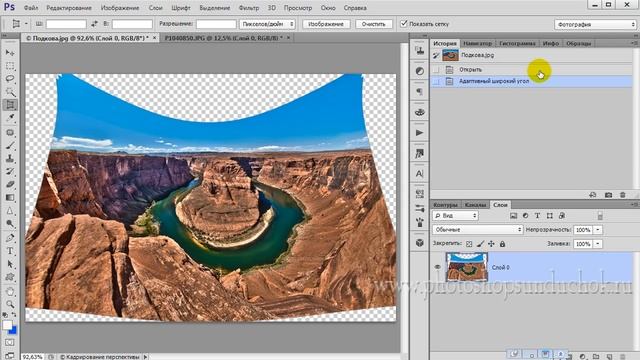Image resolution: width=640 pixels, height=360 pixels.
Task: Open the resolution units Пикселов/дюйм dropdown
Action: 267,24
